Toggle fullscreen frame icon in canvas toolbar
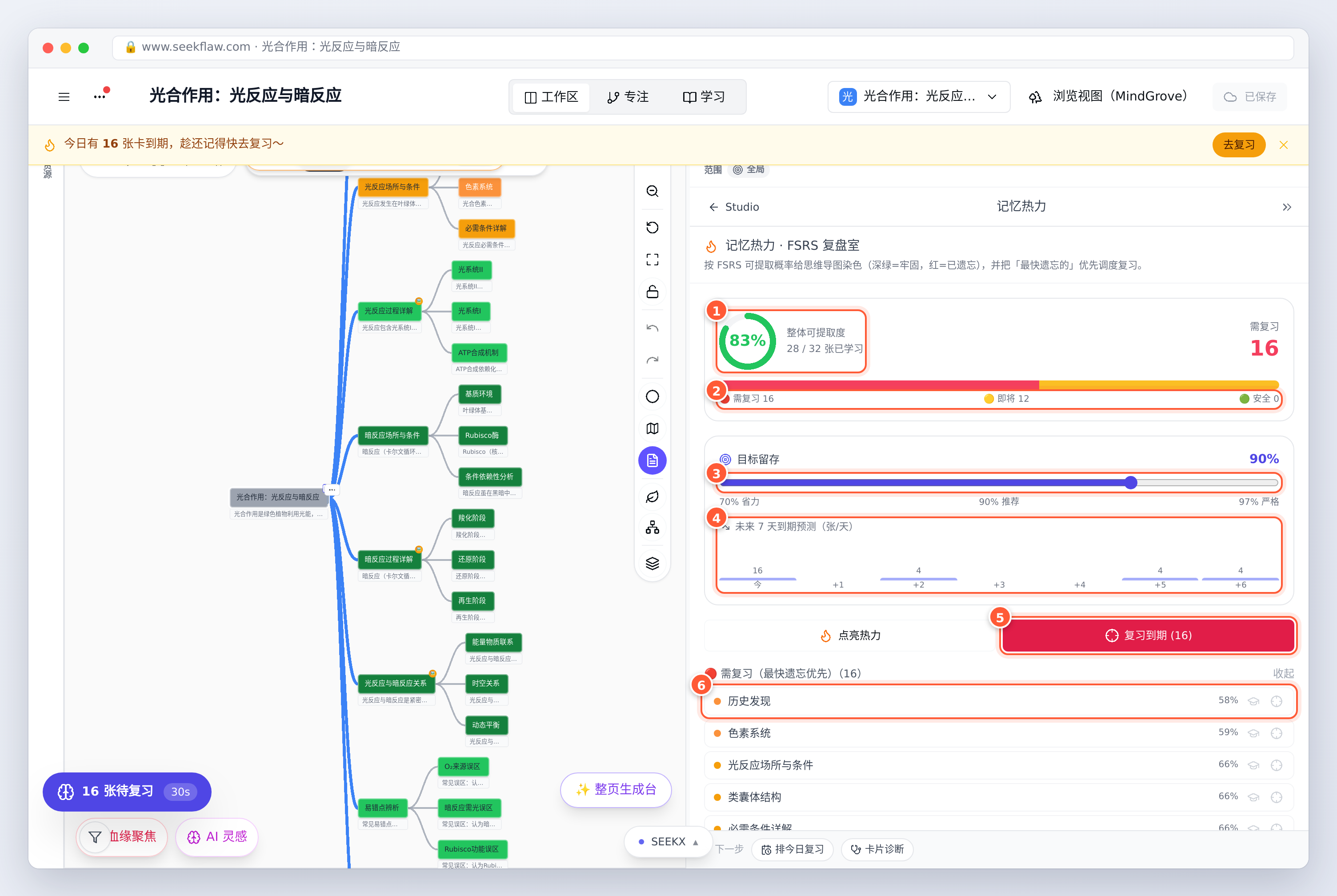This screenshot has width=1337, height=896. click(652, 260)
